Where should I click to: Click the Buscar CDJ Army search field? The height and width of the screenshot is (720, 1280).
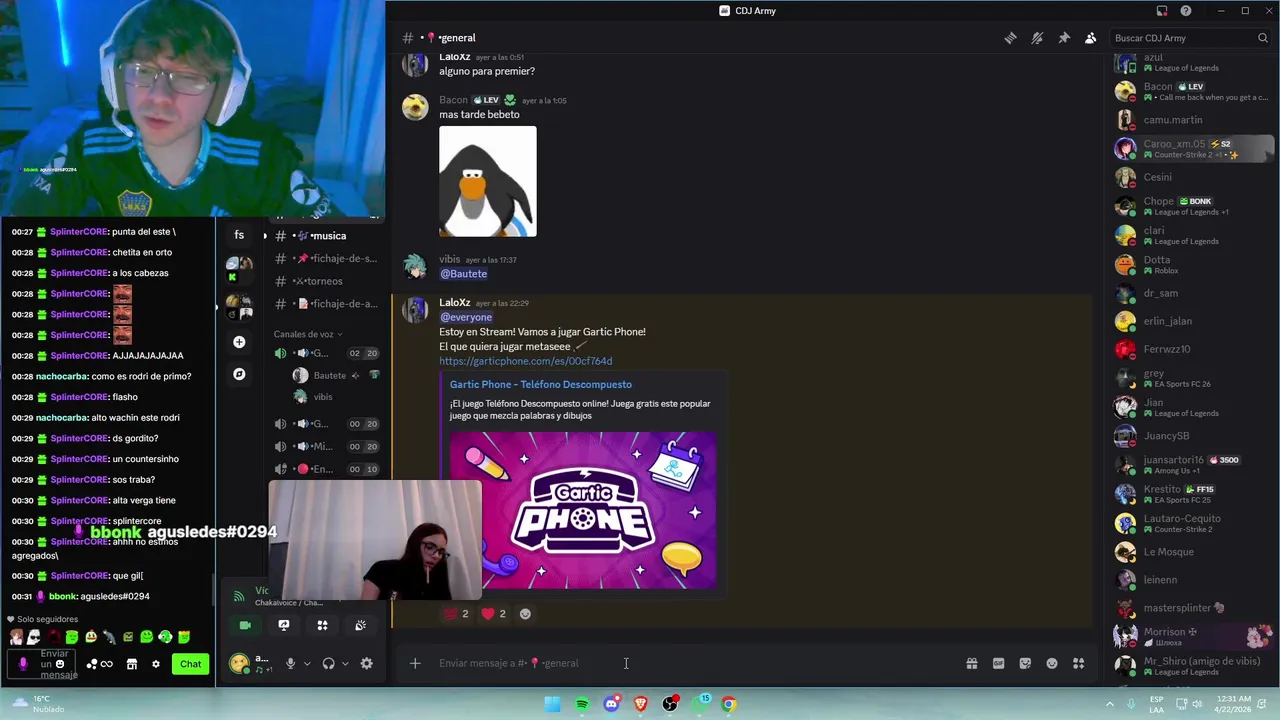(x=1190, y=38)
